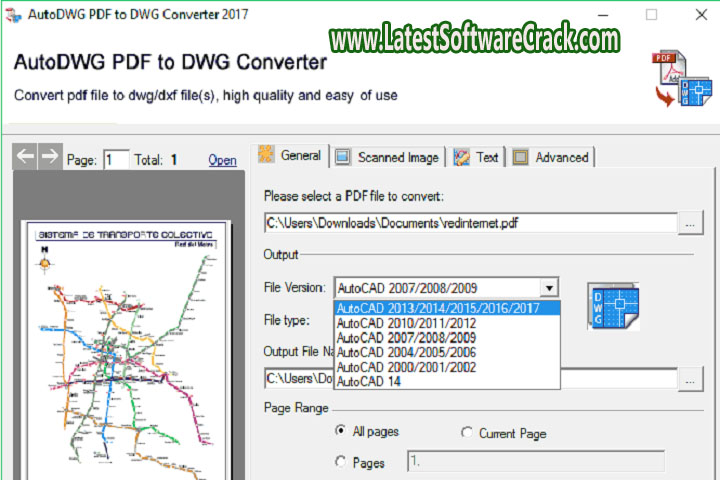Browse for input PDF file button
The height and width of the screenshot is (480, 720).
(x=690, y=224)
